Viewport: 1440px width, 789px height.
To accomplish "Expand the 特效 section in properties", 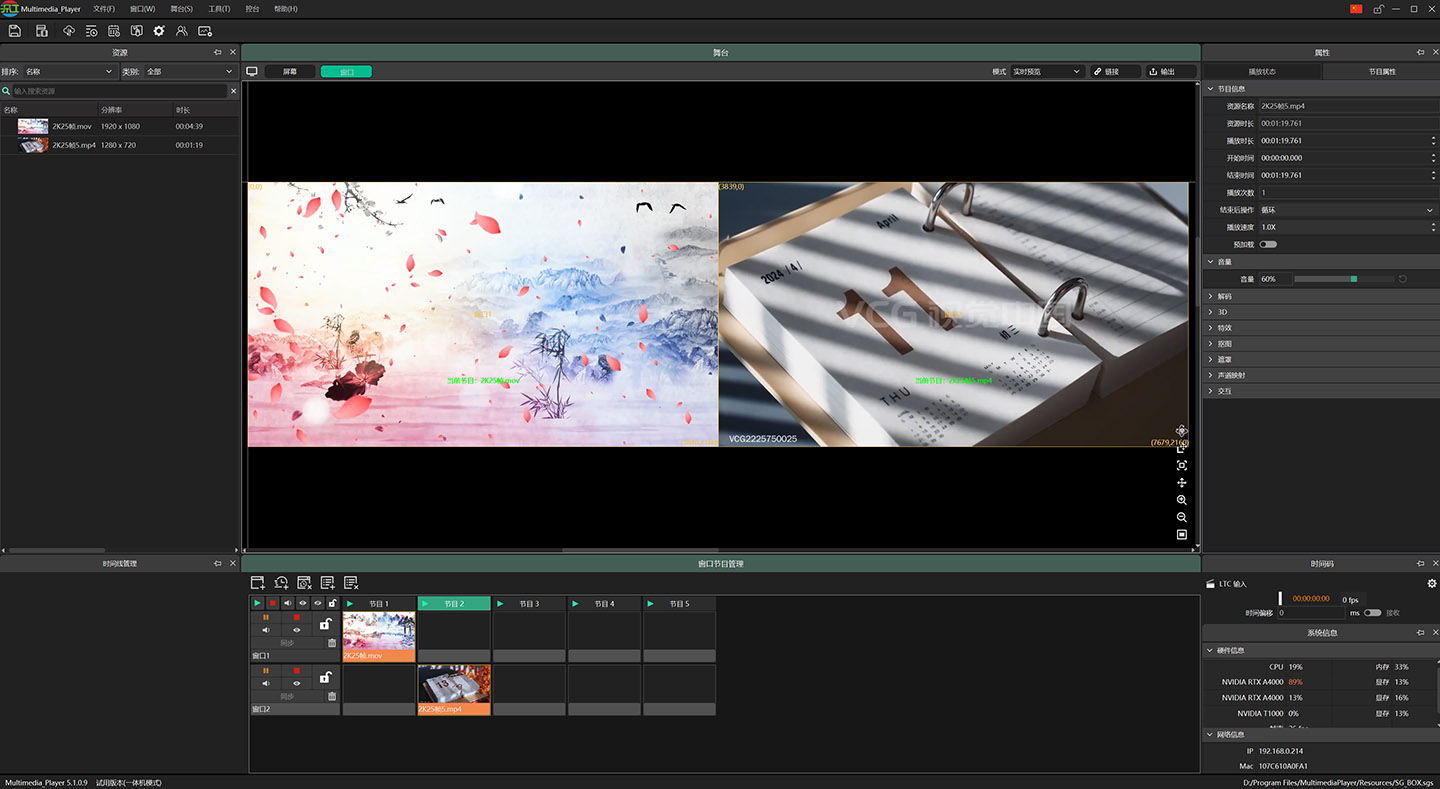I will [x=1224, y=328].
